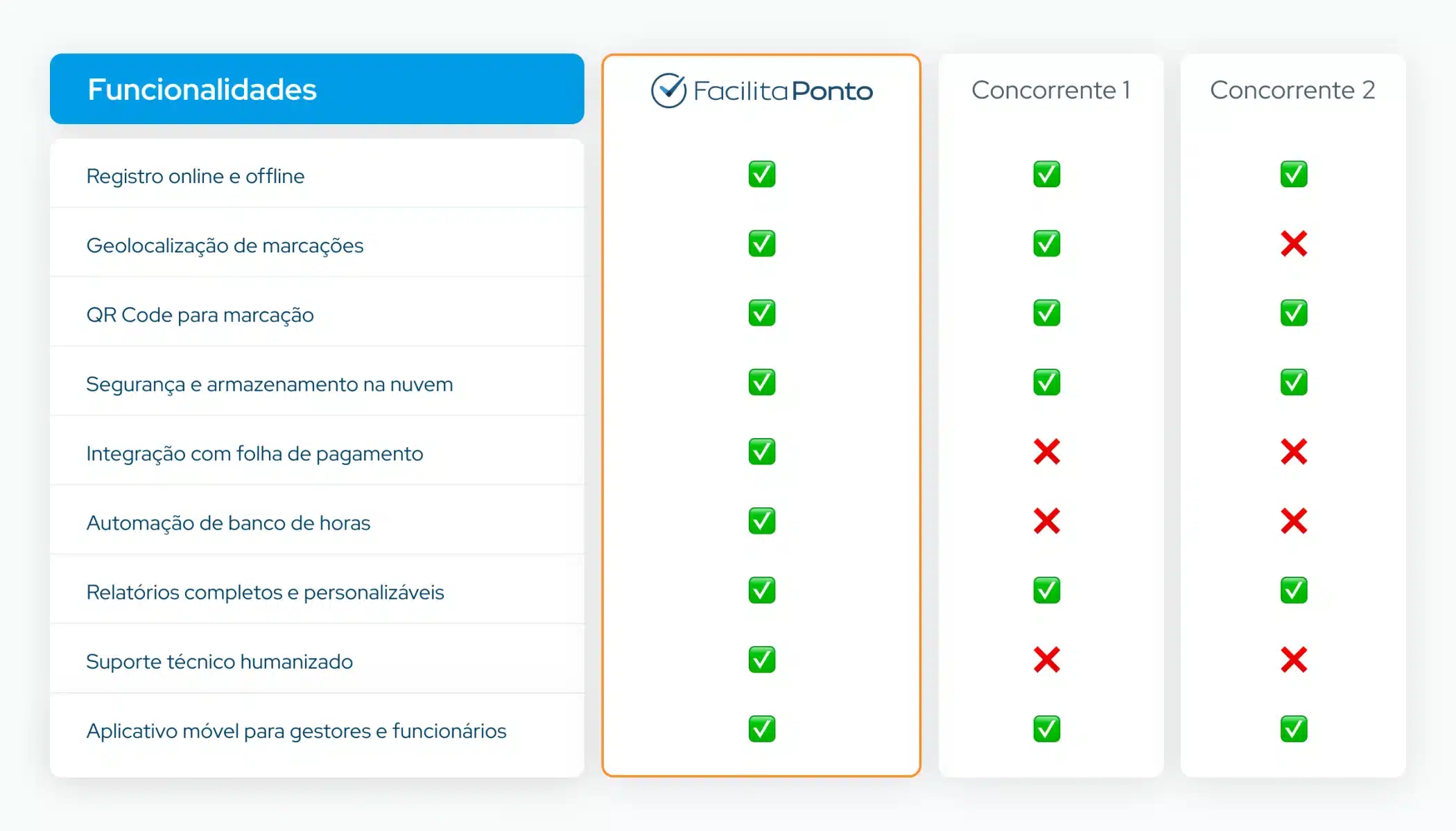
Task: Click Concorrente 1's red X for Integração com folha
Action: pyautogui.click(x=1046, y=451)
